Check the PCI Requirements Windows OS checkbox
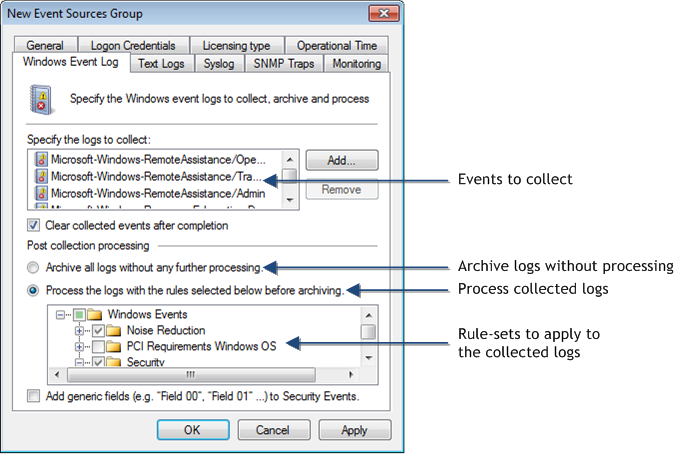 tap(98, 346)
